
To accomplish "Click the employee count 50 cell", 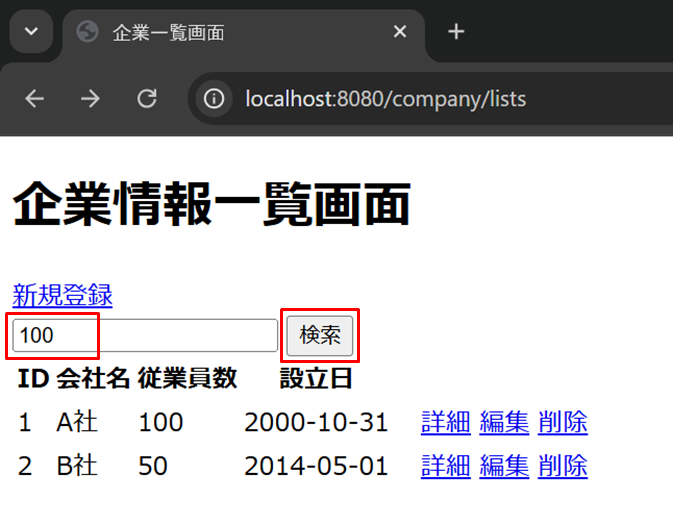I will click(153, 466).
